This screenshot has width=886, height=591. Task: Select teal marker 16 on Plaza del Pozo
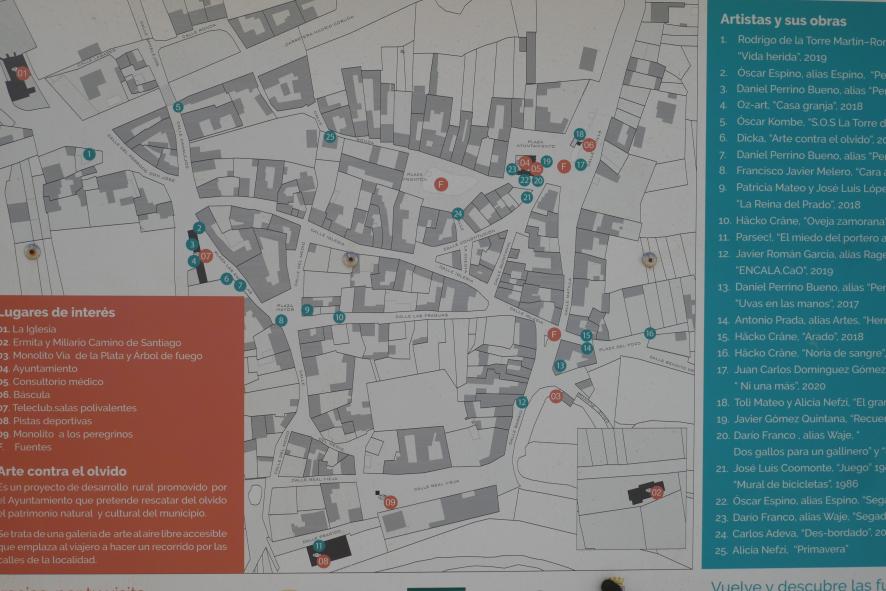[650, 333]
